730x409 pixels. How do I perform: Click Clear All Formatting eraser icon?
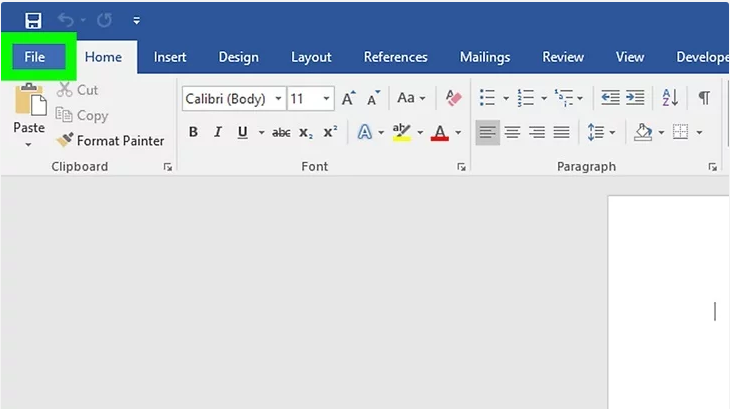click(x=453, y=98)
